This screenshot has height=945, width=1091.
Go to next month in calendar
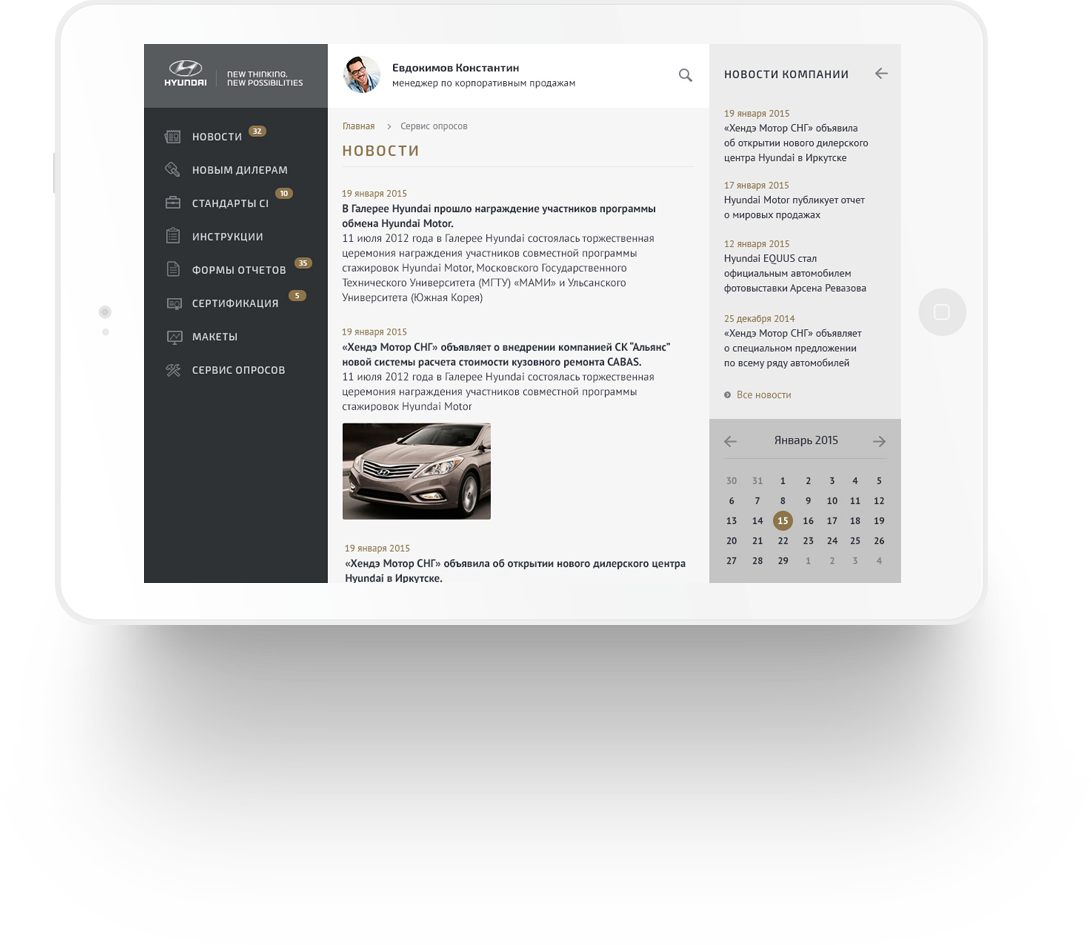(879, 441)
